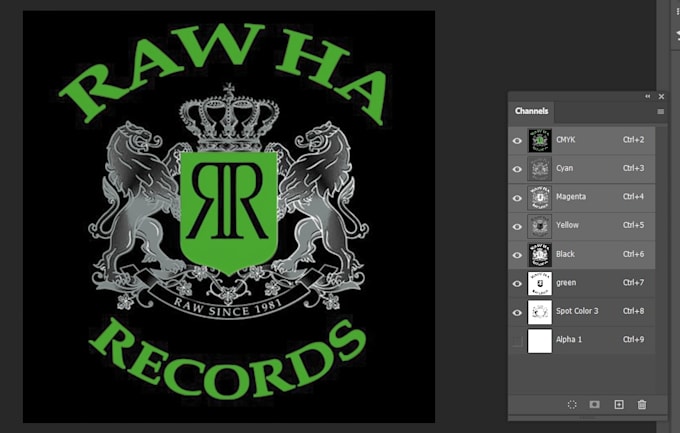This screenshot has width=680, height=433.
Task: Click the Cyan channel name
Action: pos(565,168)
